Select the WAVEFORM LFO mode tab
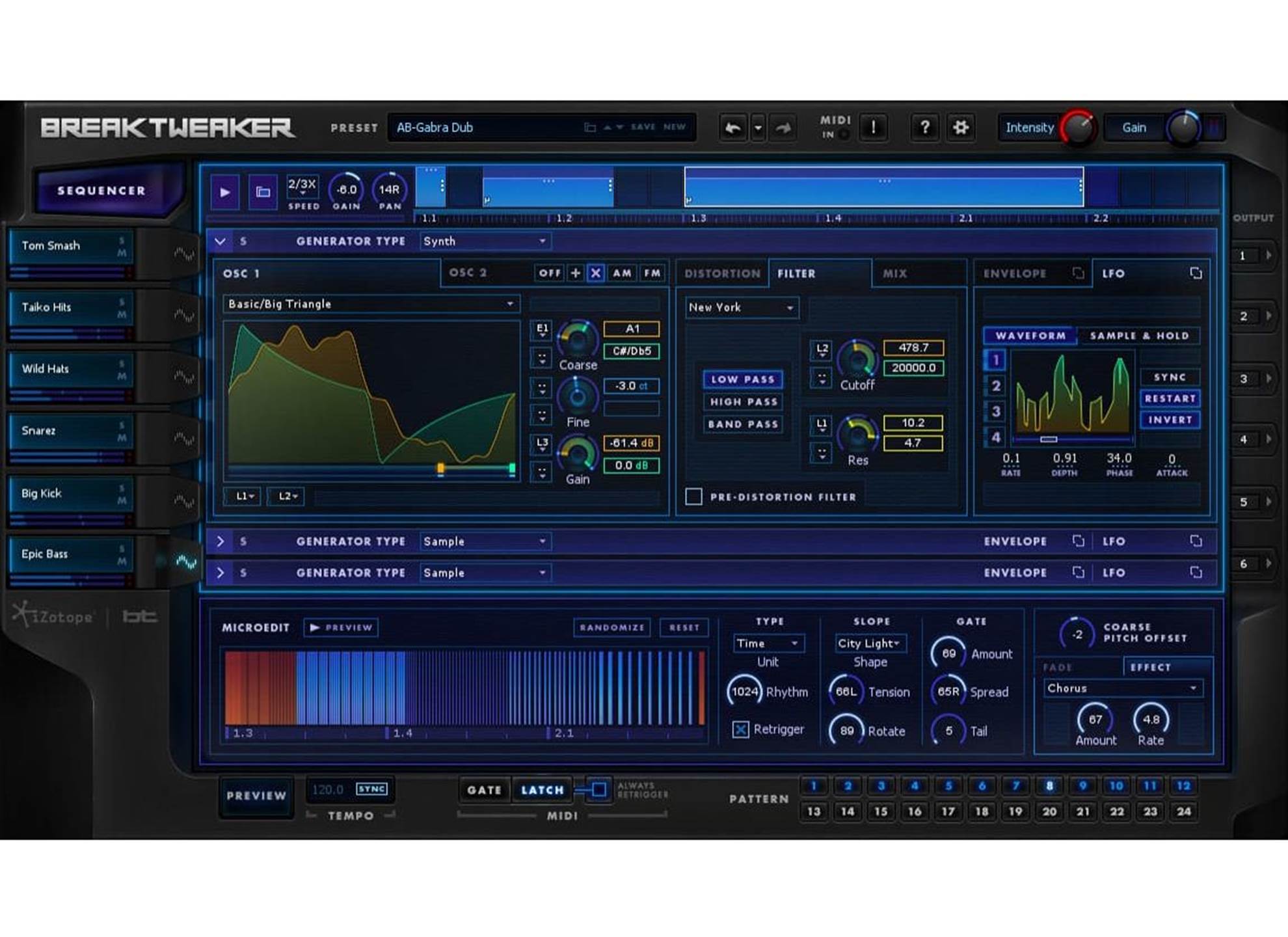Image resolution: width=1288 pixels, height=937 pixels. tap(1030, 336)
